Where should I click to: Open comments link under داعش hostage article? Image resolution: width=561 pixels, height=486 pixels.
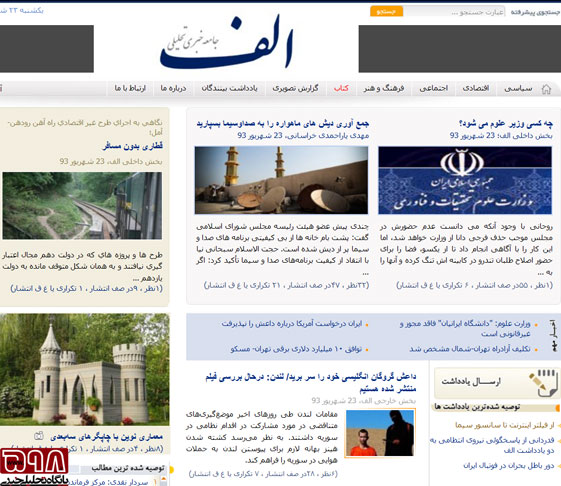[x=263, y=474]
